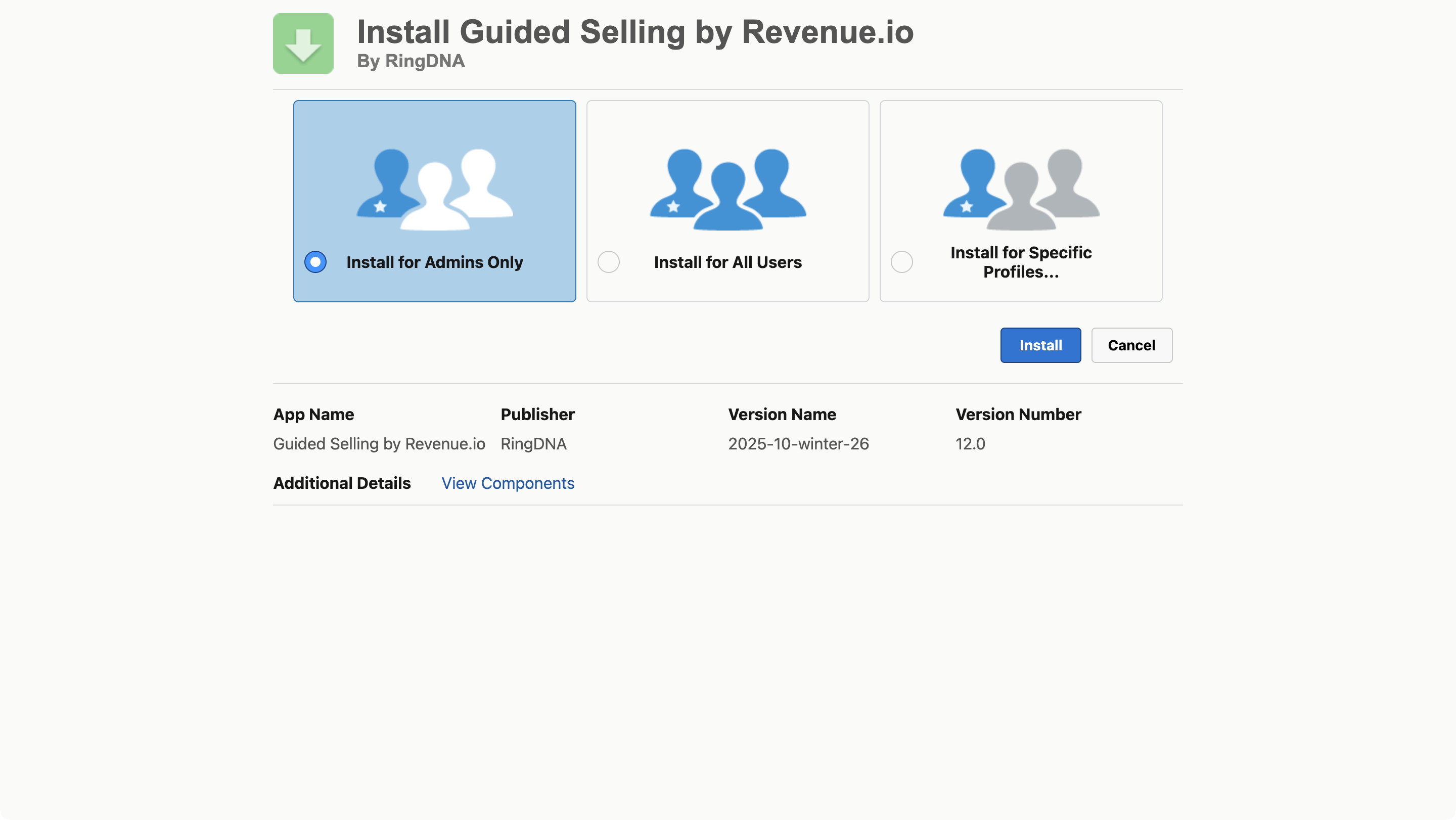
Task: Click the Publisher value RingDNA
Action: point(533,444)
